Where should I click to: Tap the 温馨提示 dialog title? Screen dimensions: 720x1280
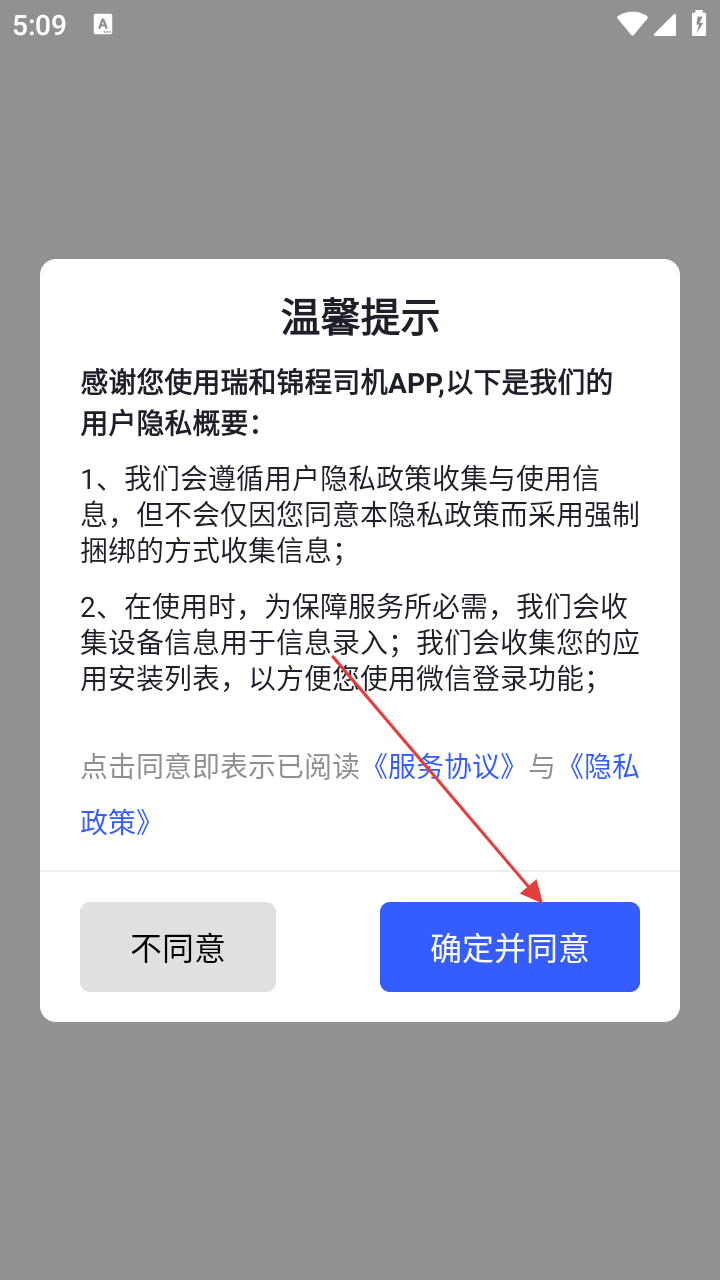360,318
